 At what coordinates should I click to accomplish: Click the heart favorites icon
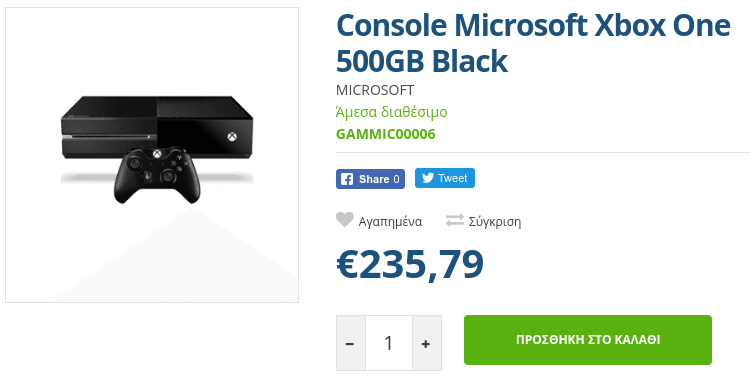click(344, 220)
